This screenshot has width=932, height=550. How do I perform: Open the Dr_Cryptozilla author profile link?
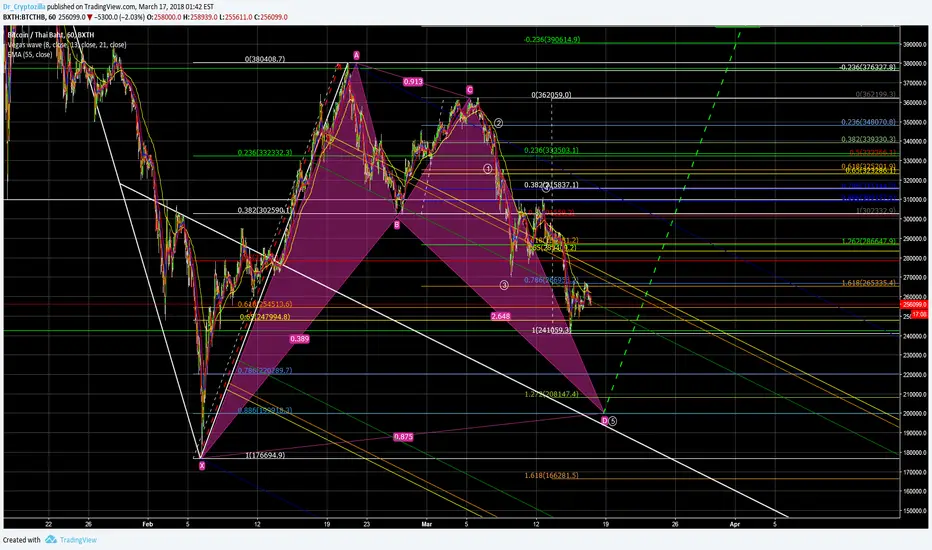pyautogui.click(x=24, y=7)
